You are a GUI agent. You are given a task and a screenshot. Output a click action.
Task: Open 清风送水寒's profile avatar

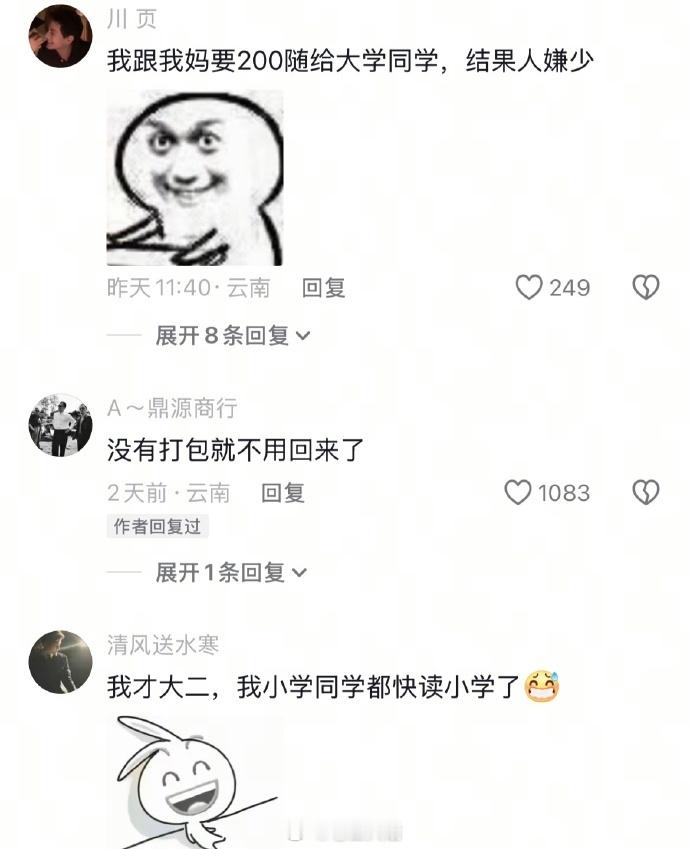tap(60, 662)
